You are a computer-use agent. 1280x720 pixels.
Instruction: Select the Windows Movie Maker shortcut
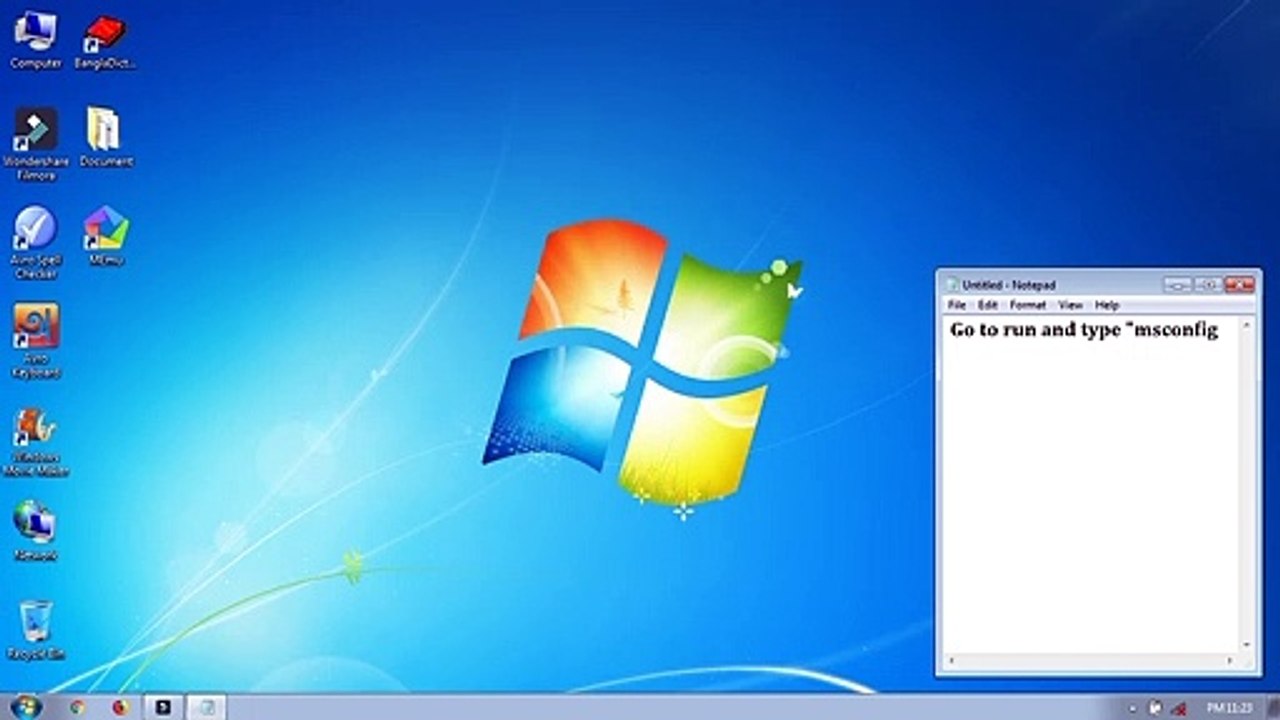(x=36, y=441)
